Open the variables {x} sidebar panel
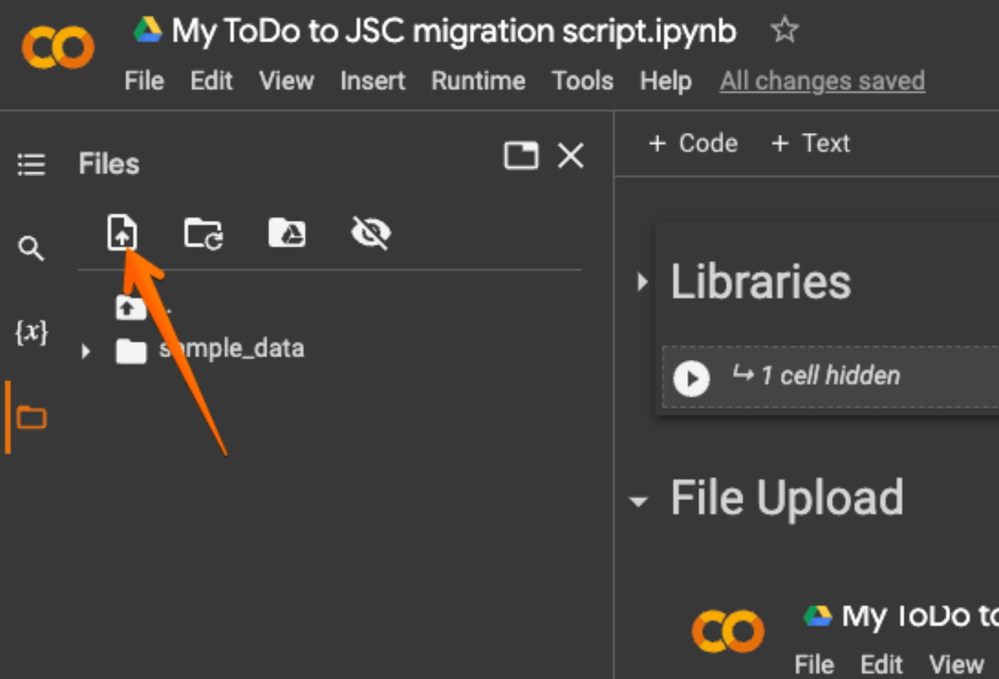999x679 pixels. pyautogui.click(x=31, y=332)
